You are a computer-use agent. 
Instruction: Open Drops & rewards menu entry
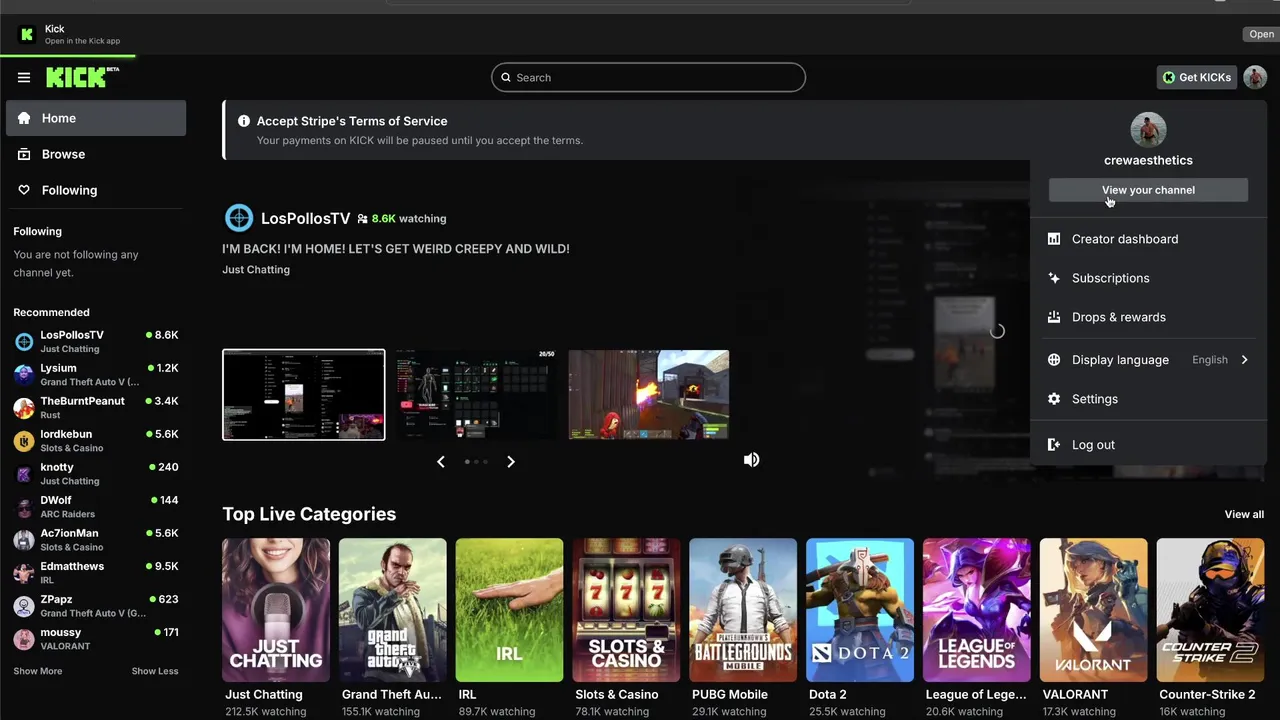(x=1148, y=317)
